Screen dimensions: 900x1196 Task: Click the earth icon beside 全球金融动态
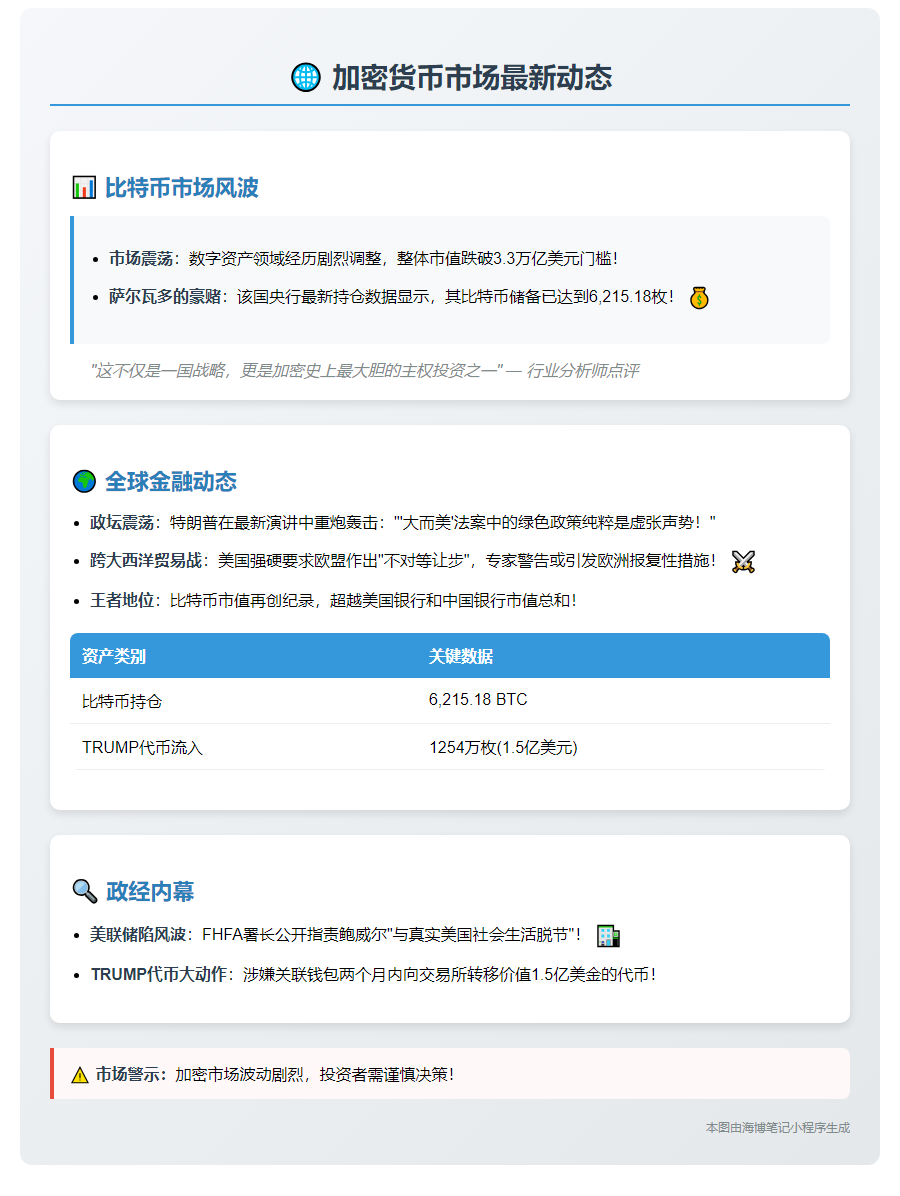pyautogui.click(x=84, y=481)
